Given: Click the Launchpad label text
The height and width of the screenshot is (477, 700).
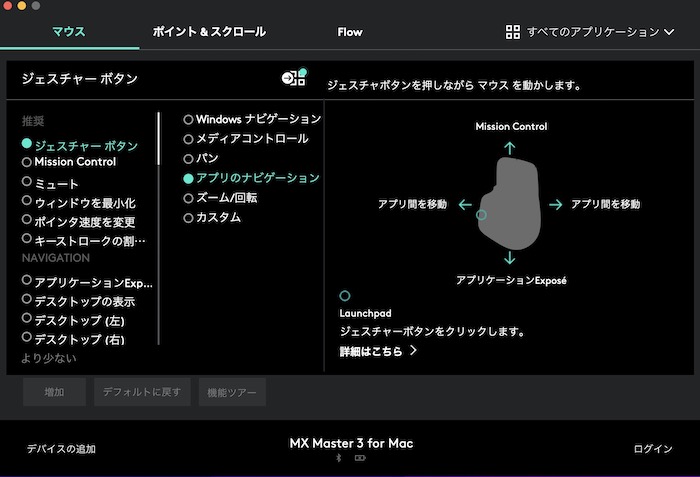Looking at the screenshot, I should [365, 314].
